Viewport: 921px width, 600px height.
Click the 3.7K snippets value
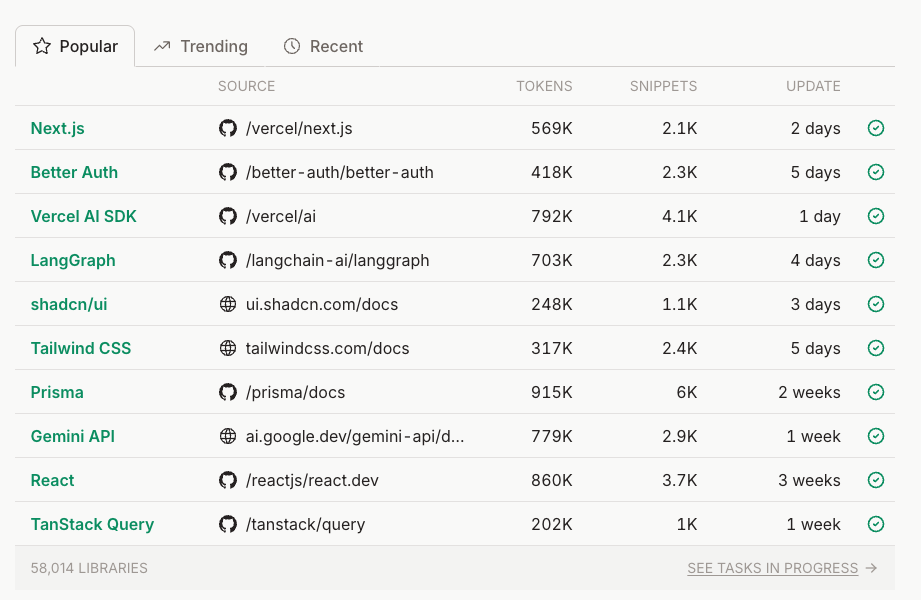[680, 481]
